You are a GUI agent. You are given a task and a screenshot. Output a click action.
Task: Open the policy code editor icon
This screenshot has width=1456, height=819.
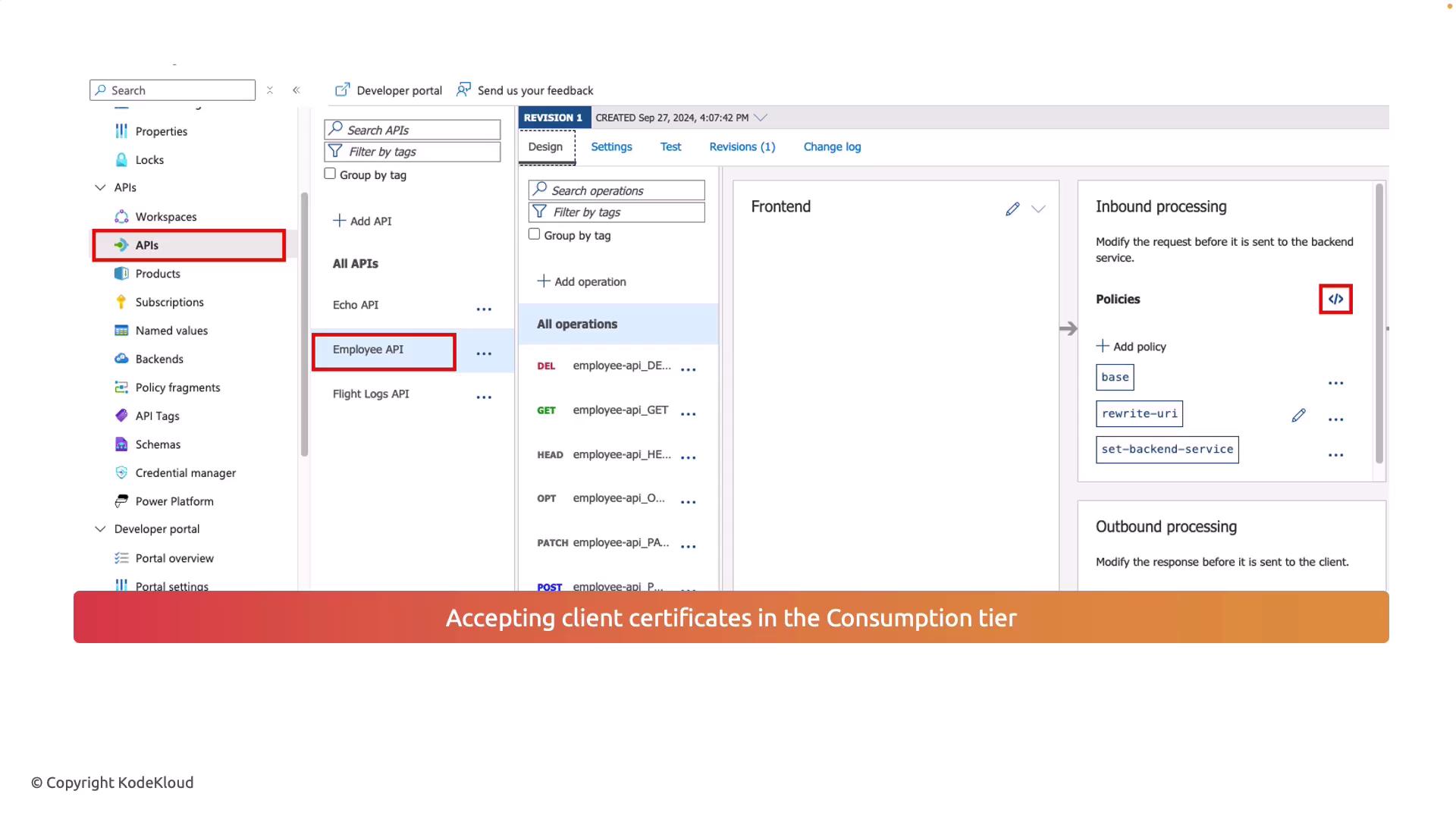click(1335, 299)
